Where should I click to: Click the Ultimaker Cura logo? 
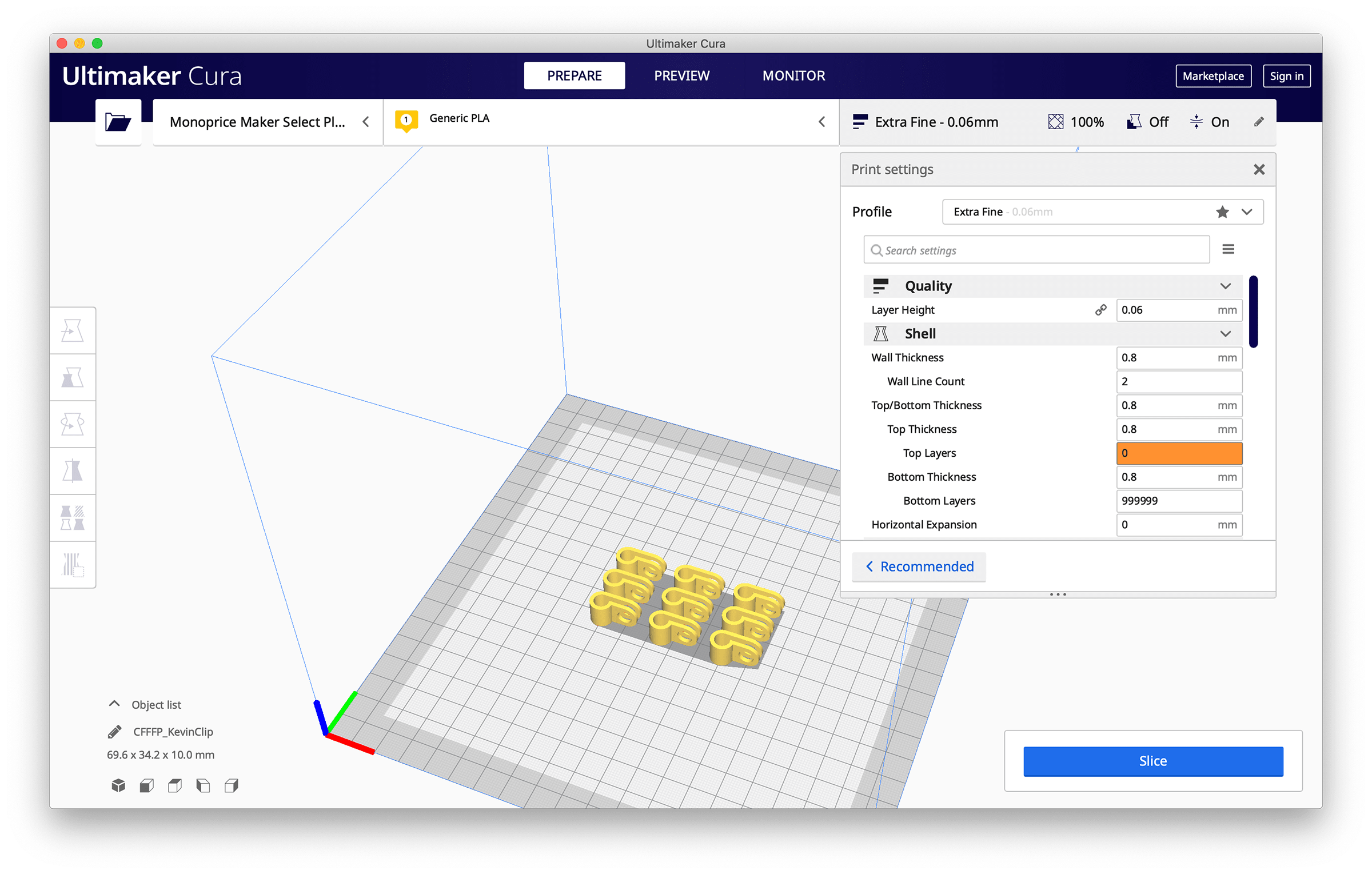coord(151,76)
